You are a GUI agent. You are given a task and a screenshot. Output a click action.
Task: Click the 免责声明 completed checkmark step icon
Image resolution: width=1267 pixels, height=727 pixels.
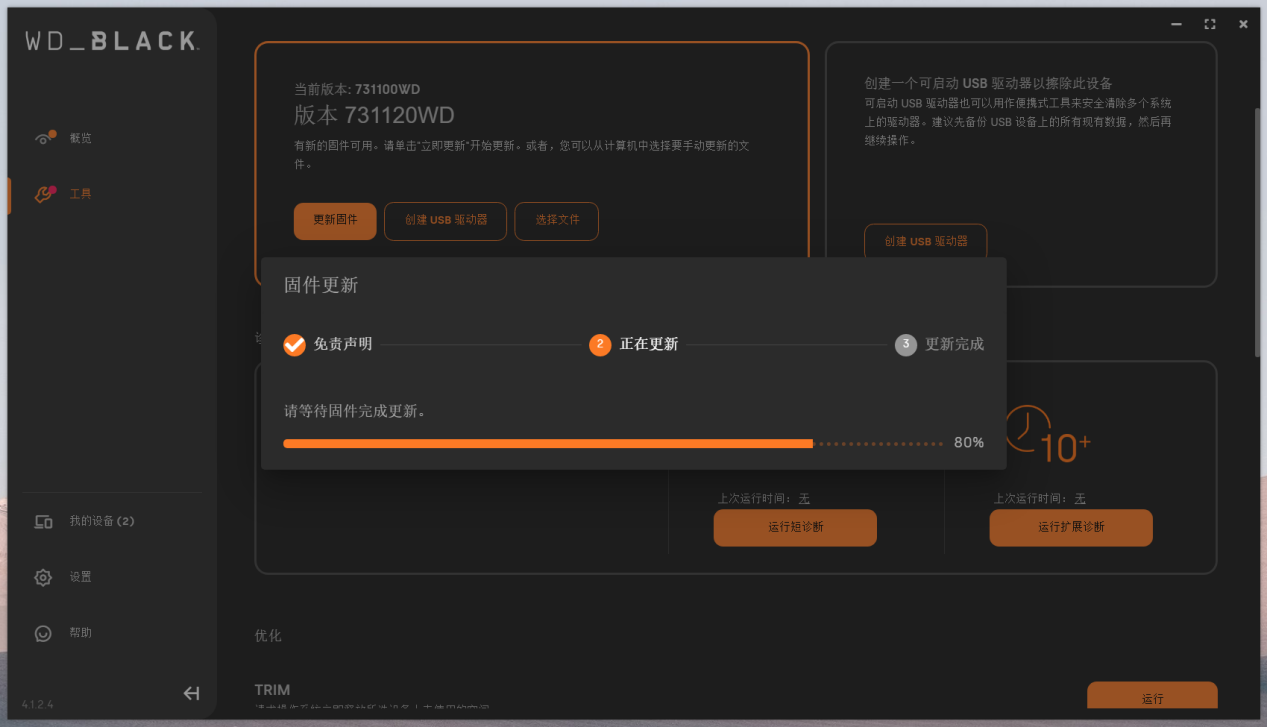294,345
